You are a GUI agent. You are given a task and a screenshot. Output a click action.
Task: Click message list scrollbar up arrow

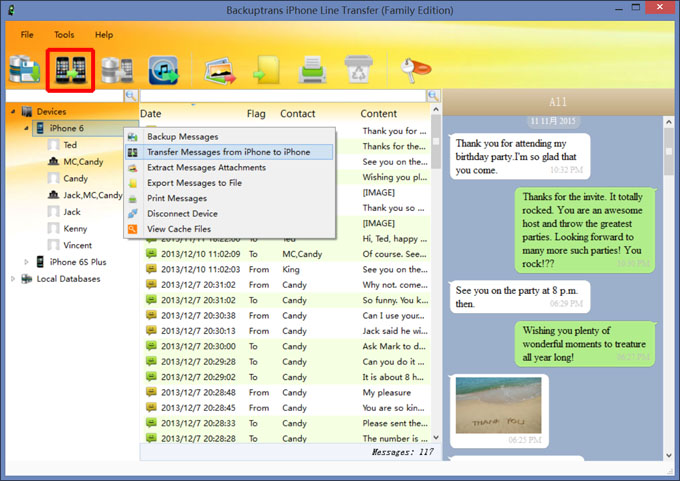pyautogui.click(x=436, y=110)
